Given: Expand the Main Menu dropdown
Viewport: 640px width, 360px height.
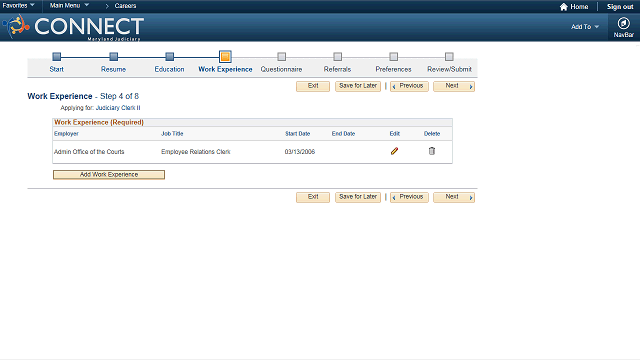Looking at the screenshot, I should click(x=69, y=6).
